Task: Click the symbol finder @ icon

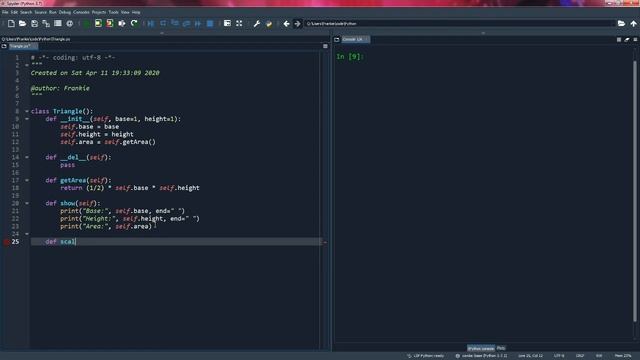Action: 69,24
